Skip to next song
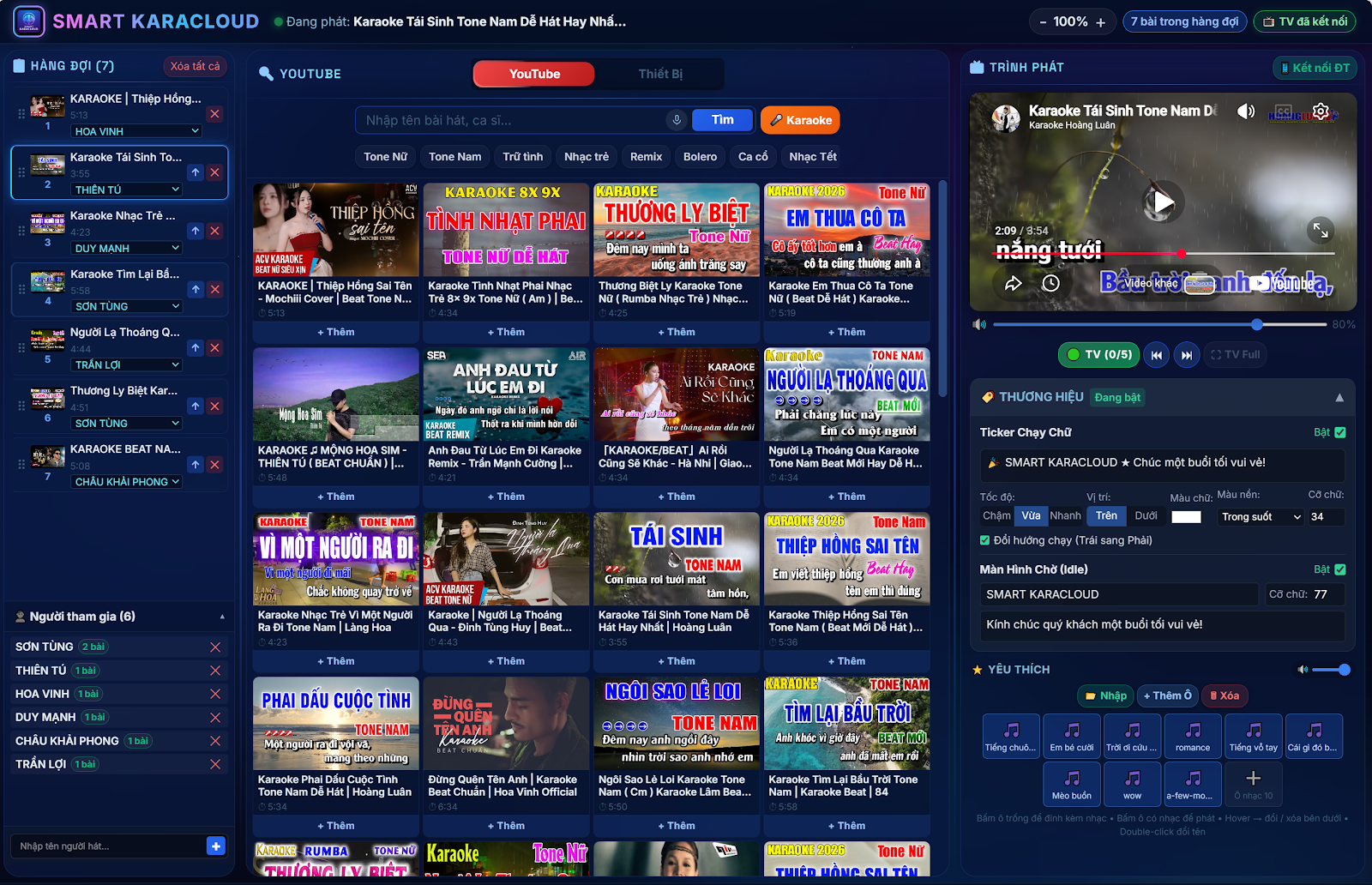The height and width of the screenshot is (885, 1372). tap(1187, 355)
